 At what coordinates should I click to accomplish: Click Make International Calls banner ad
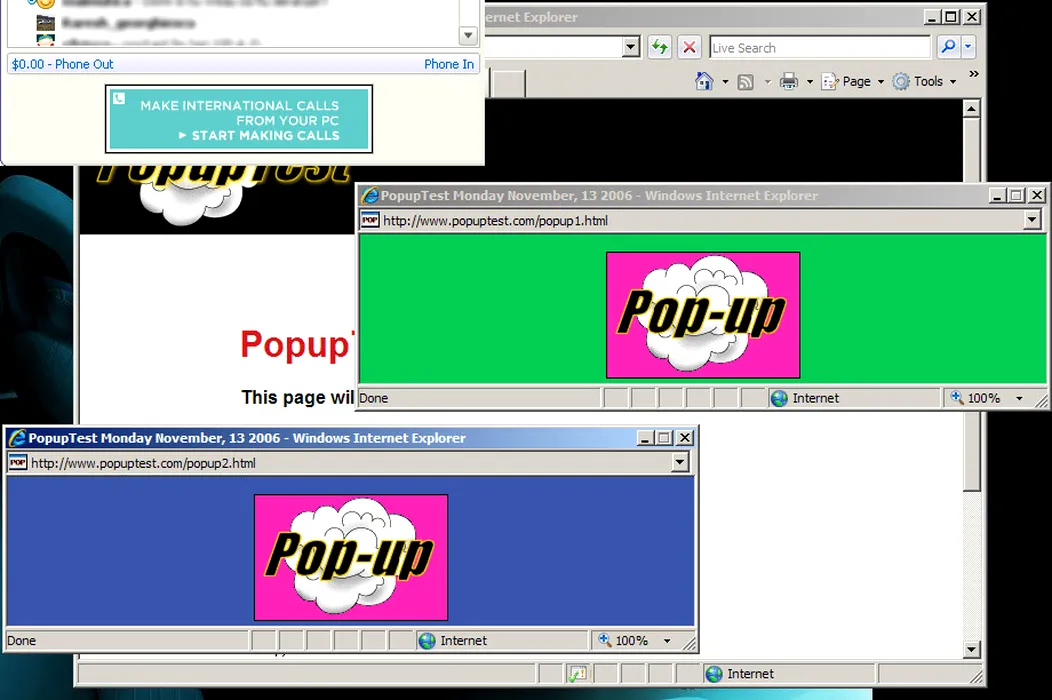239,119
